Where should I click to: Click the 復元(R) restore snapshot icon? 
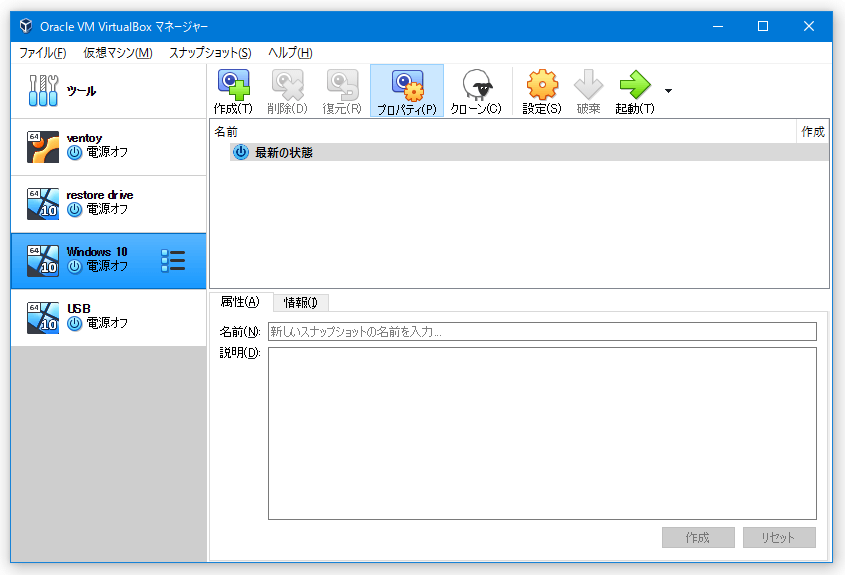point(342,85)
